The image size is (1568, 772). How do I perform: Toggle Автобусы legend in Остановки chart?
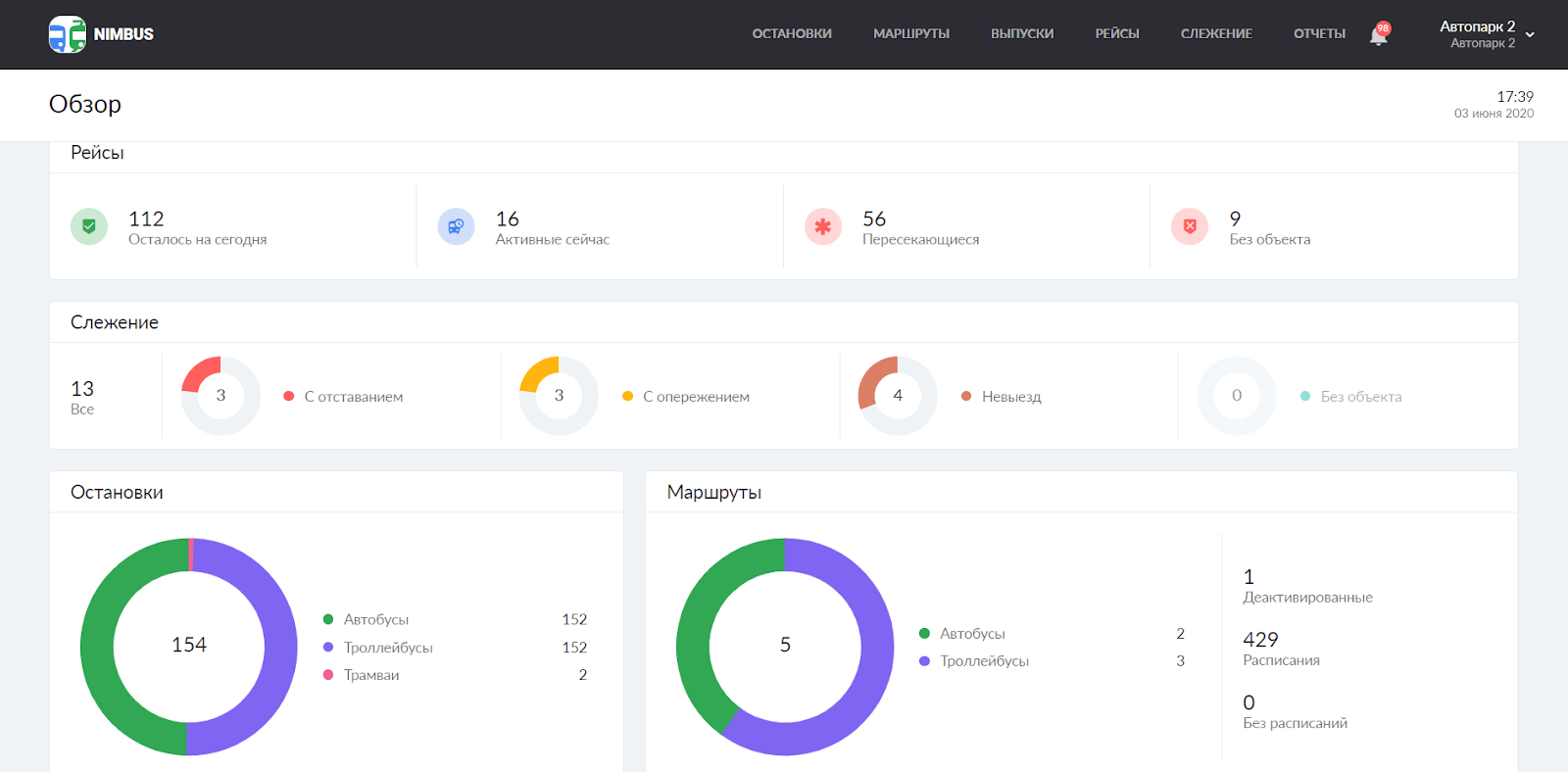tap(375, 619)
